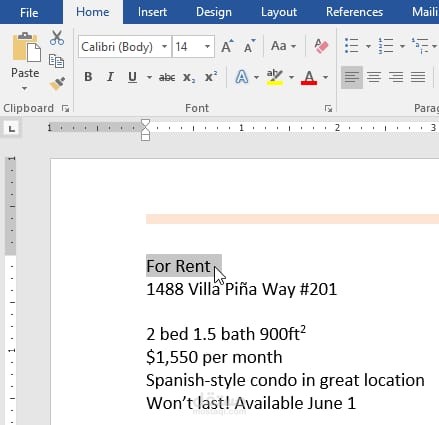
Task: Select the Format Painter brush
Action: tap(57, 84)
